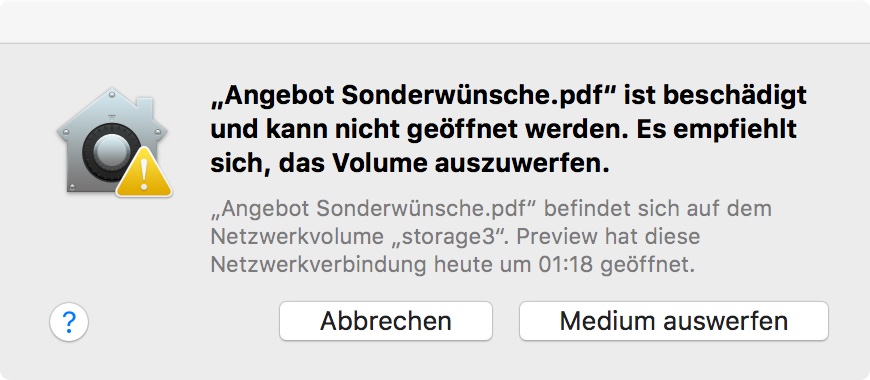The width and height of the screenshot is (870, 380).
Task: Click the word "Netzwerkvolume" in the description
Action: (x=297, y=236)
